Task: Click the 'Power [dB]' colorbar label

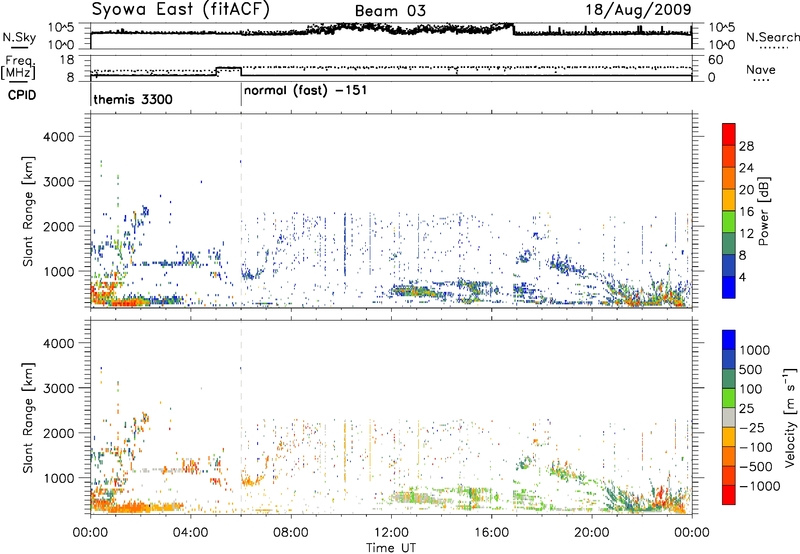Action: point(764,211)
